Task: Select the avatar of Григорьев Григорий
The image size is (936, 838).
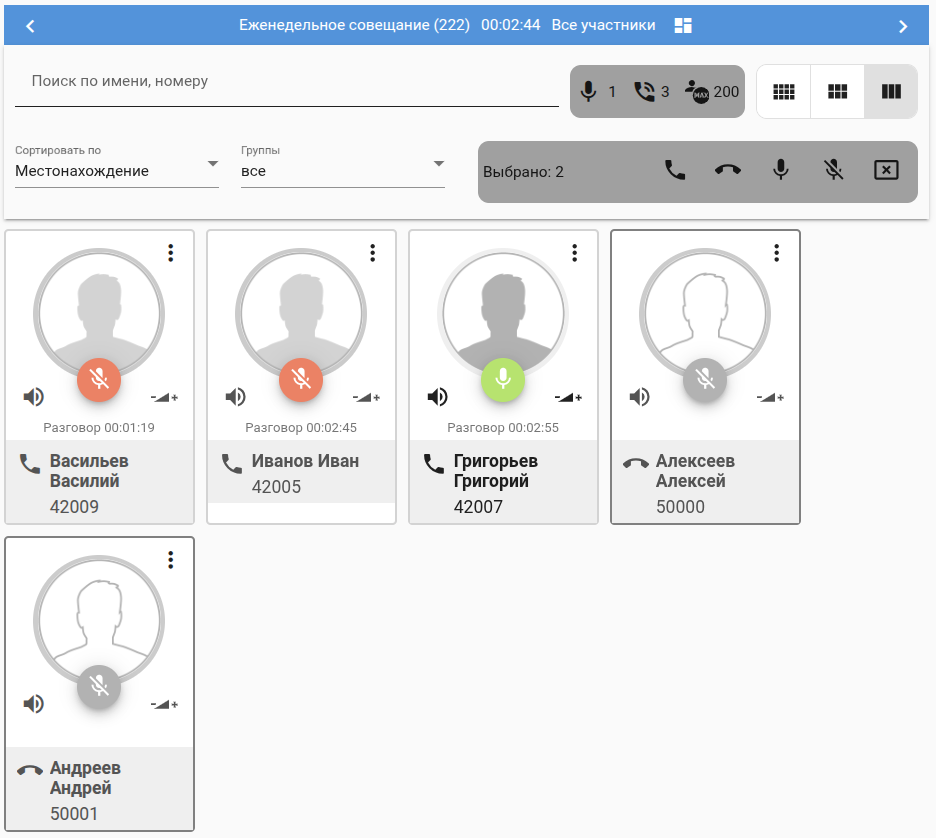Action: tap(503, 313)
